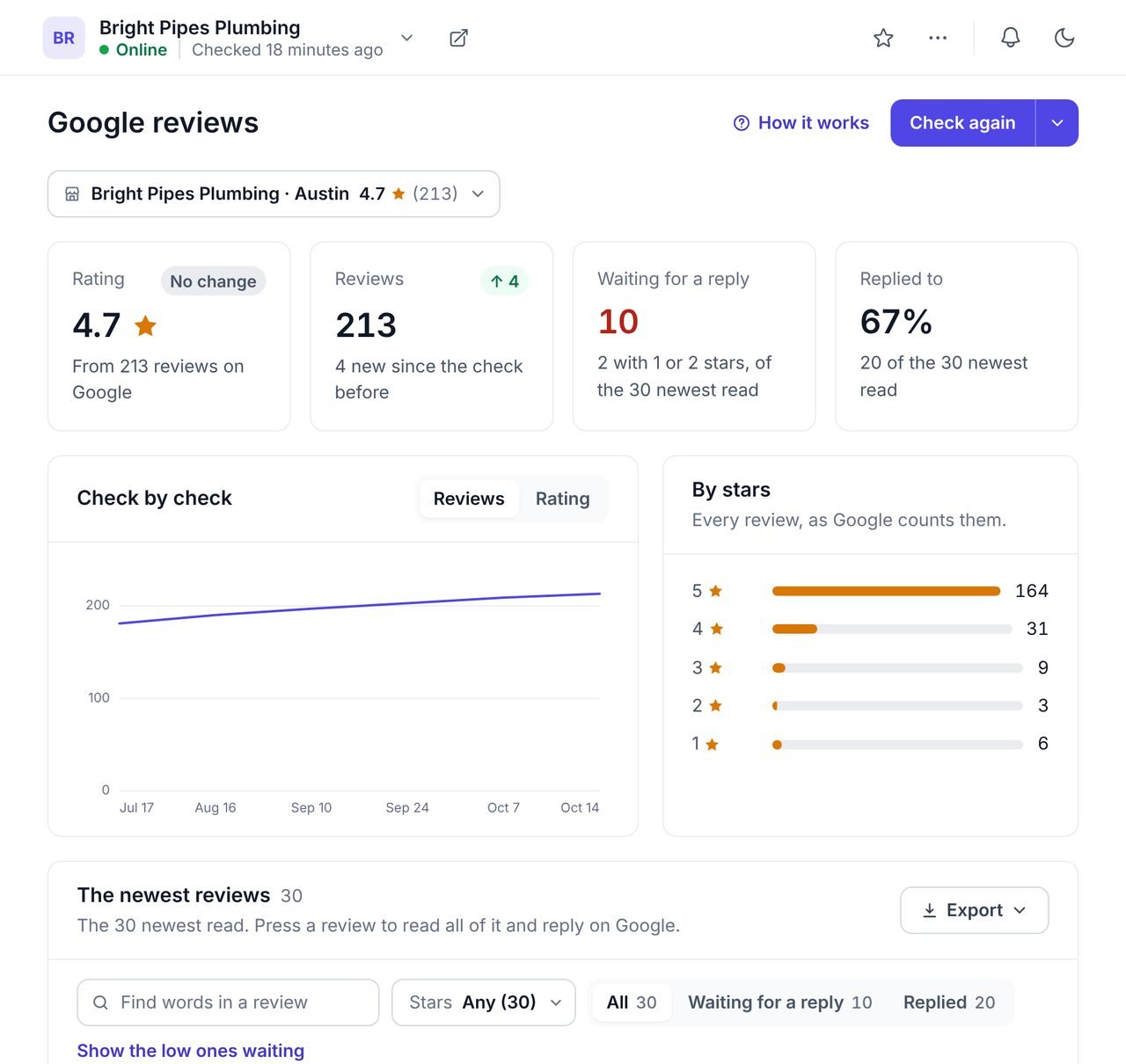Focus the Find words in a review field
The image size is (1126, 1064).
(228, 1002)
